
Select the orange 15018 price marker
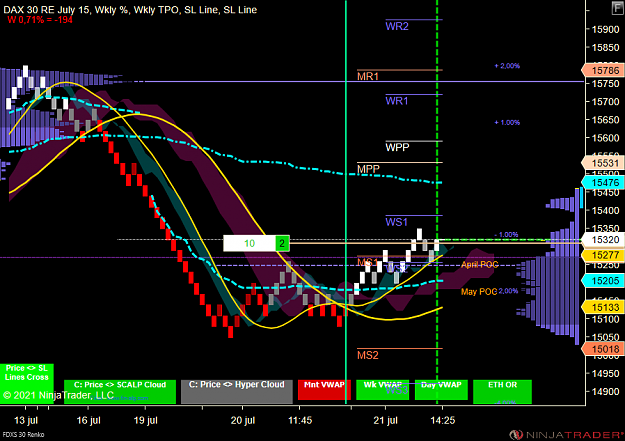tap(603, 349)
